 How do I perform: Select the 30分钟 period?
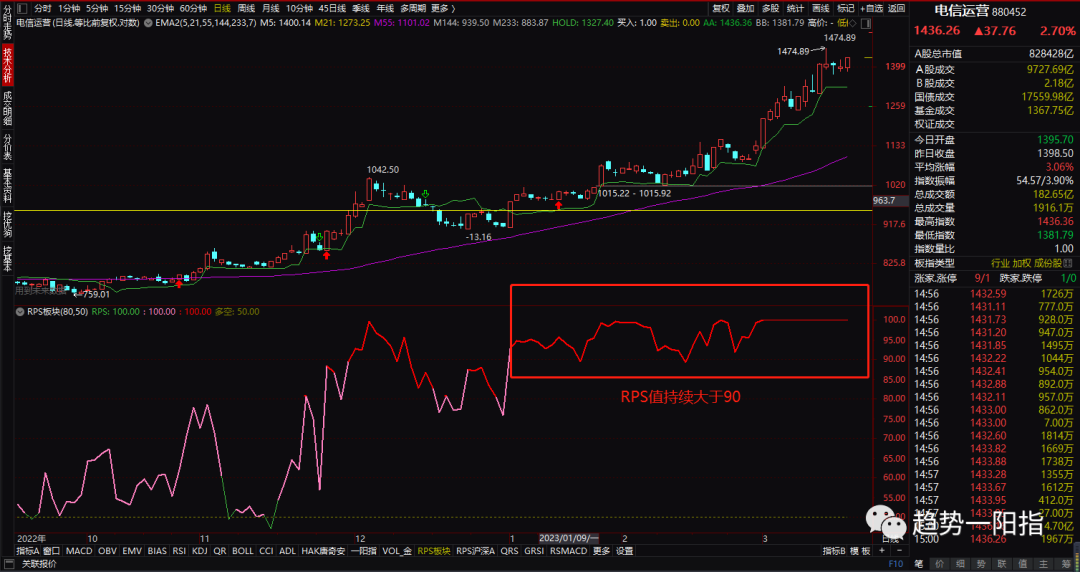coord(160,8)
